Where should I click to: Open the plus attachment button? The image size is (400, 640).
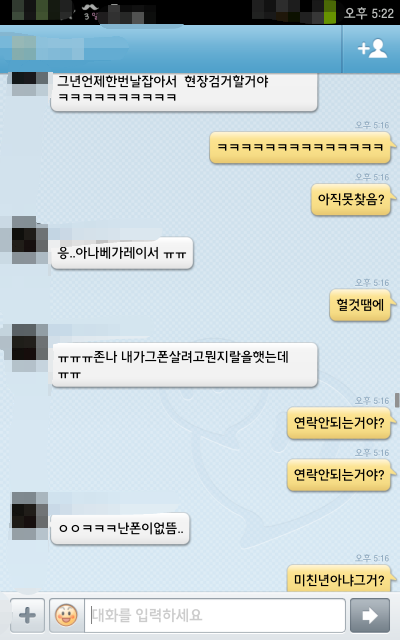[x=27, y=615]
